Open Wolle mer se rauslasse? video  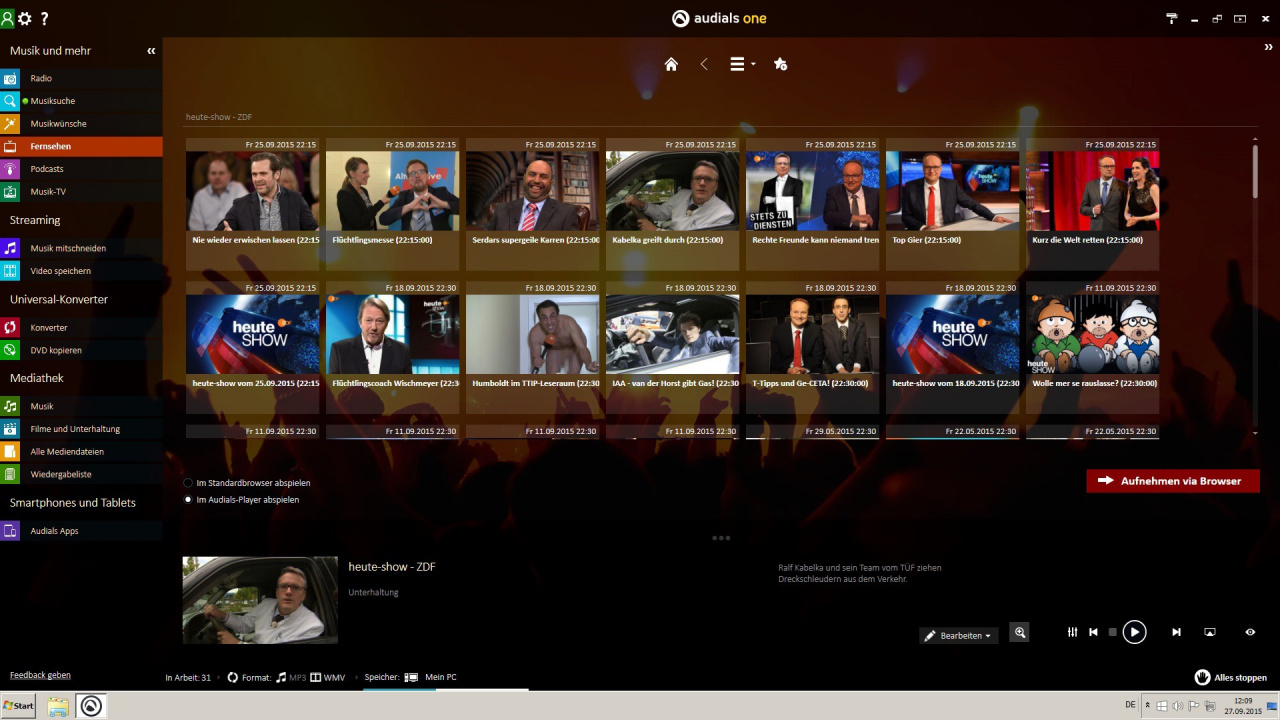pos(1093,334)
